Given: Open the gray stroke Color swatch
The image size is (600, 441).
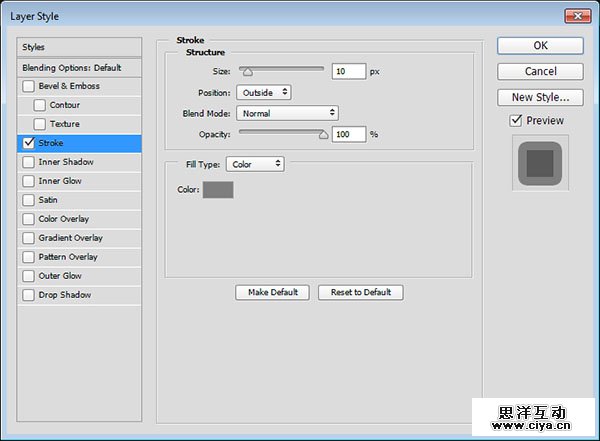Looking at the screenshot, I should click(x=218, y=190).
